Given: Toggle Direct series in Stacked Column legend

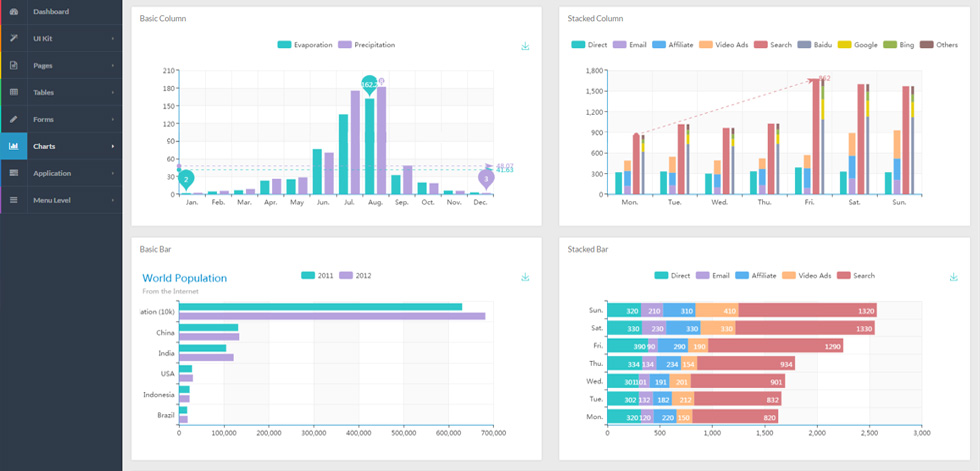Looking at the screenshot, I should pyautogui.click(x=589, y=45).
